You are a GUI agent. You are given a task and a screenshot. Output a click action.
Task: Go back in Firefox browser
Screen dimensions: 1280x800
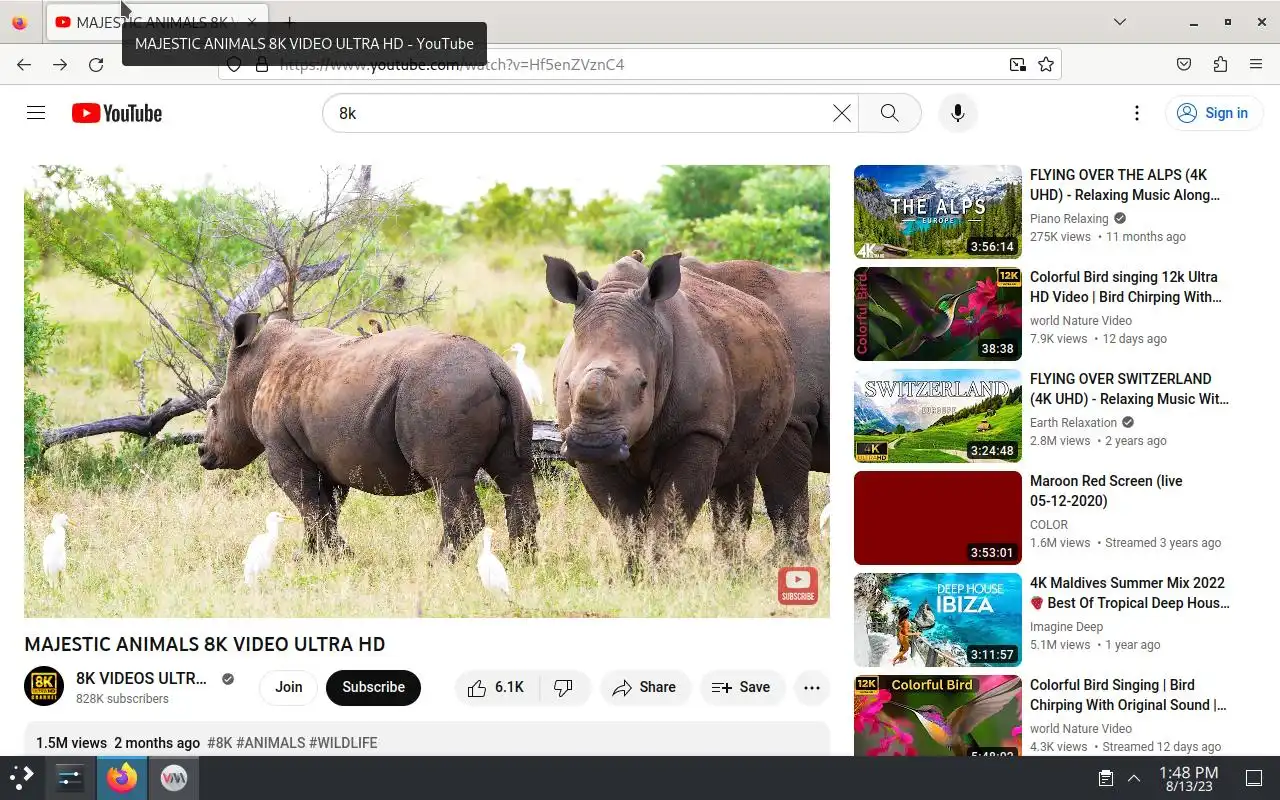24,65
